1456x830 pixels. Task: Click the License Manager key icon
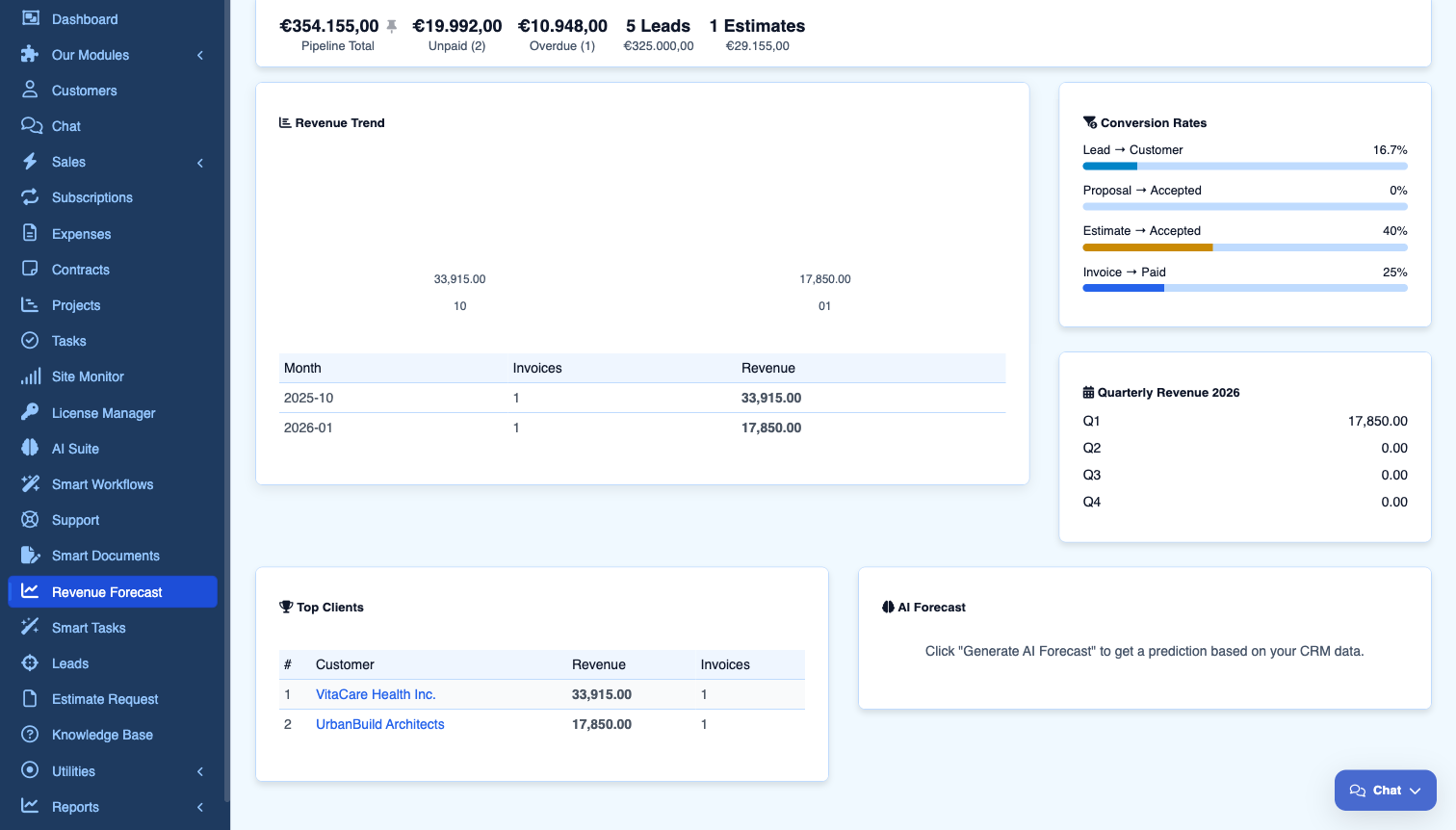31,412
